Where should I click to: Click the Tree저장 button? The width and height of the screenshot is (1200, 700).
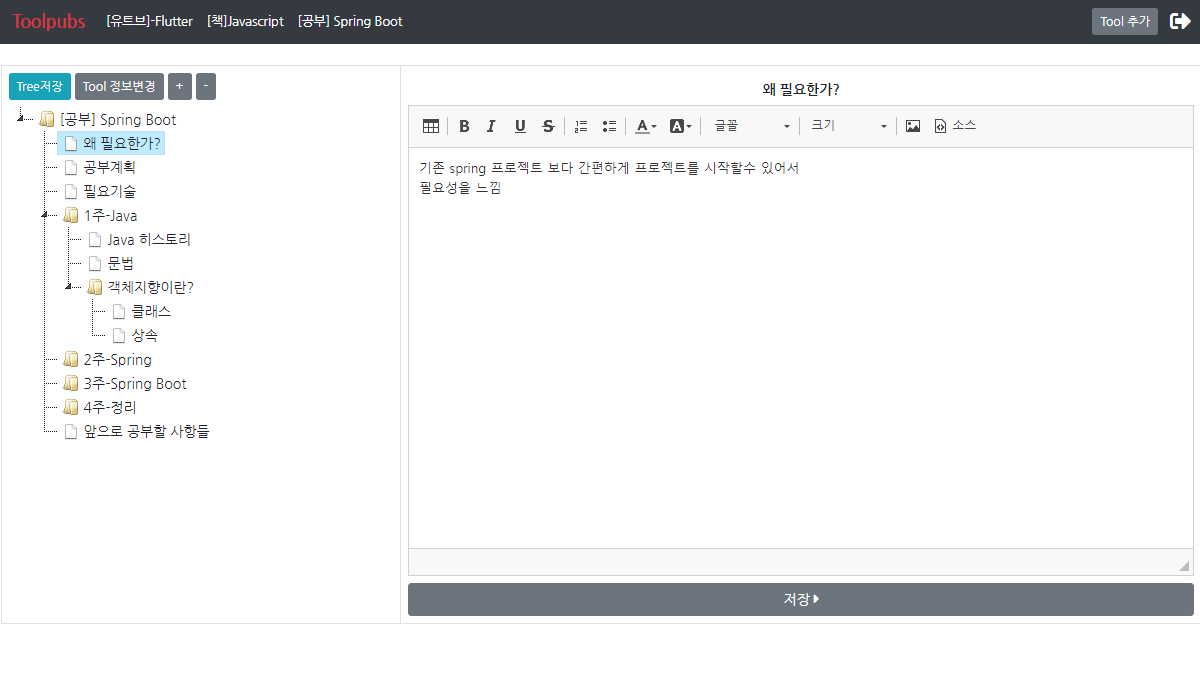(x=40, y=87)
